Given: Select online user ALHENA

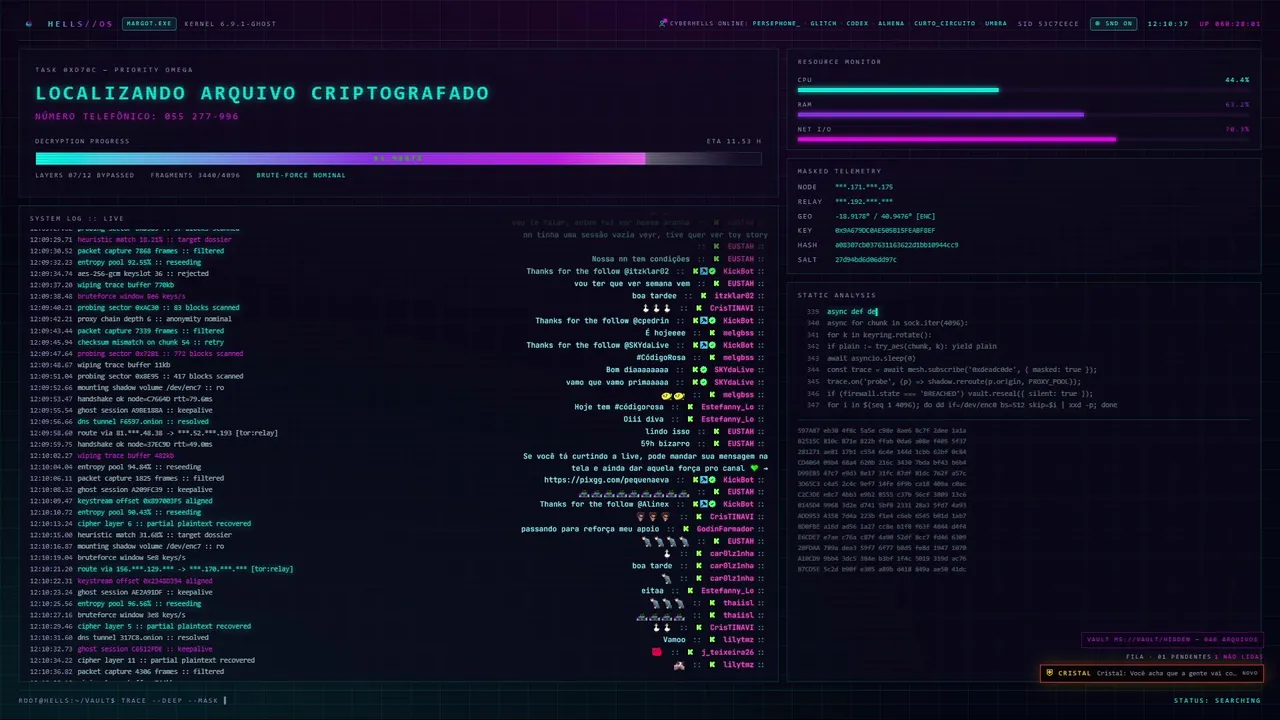Looking at the screenshot, I should tap(891, 23).
